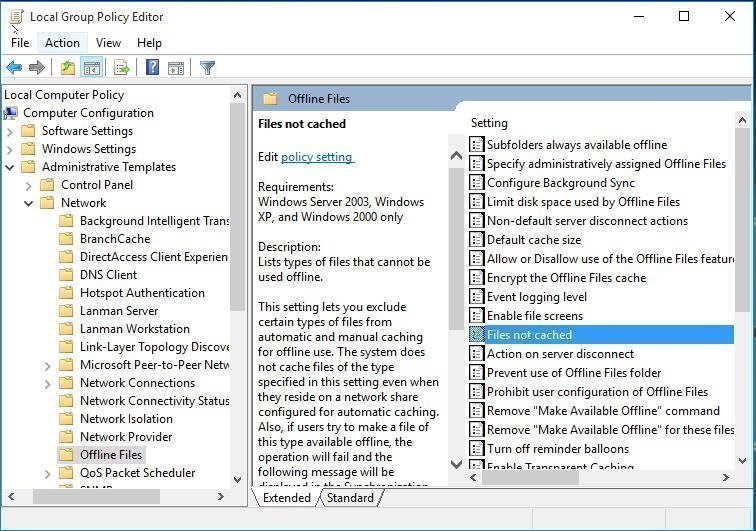Click the Offline Files header folder icon

coord(270,98)
